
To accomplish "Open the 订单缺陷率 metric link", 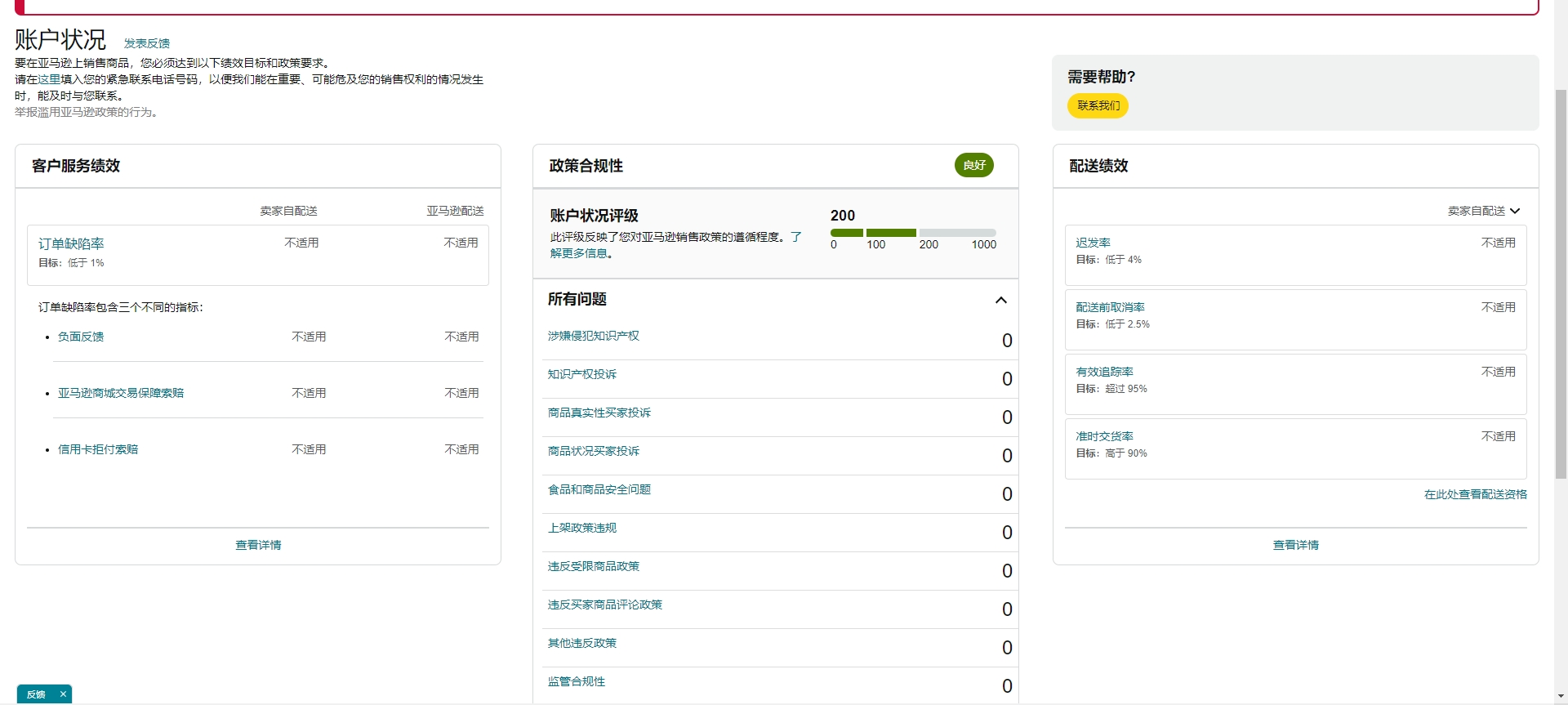I will [71, 243].
